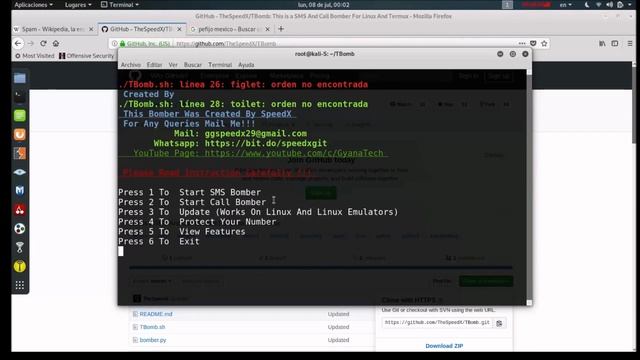This screenshot has height=360, width=640.
Task: Click the workspace indicator in top bar
Action: coord(507,5)
